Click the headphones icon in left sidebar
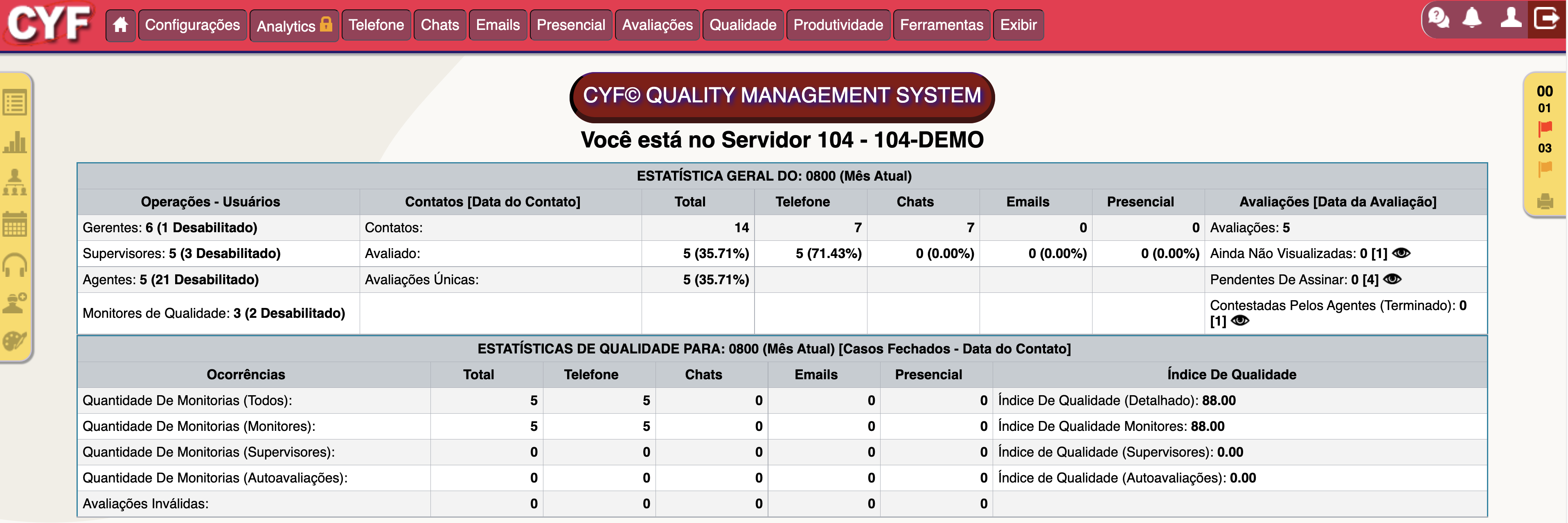Screen dimensions: 1568x523 15,265
